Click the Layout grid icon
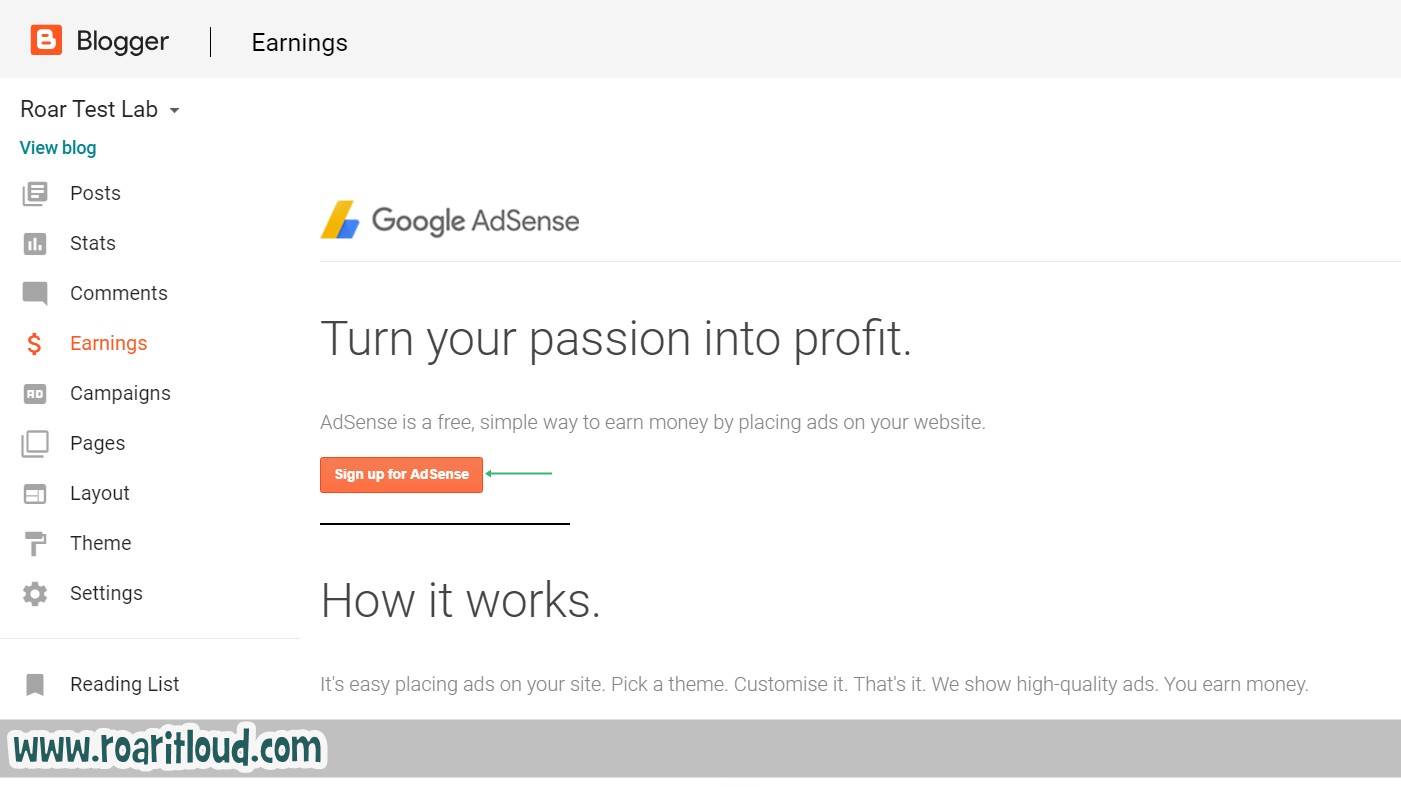This screenshot has height=787, width=1401. pos(35,493)
